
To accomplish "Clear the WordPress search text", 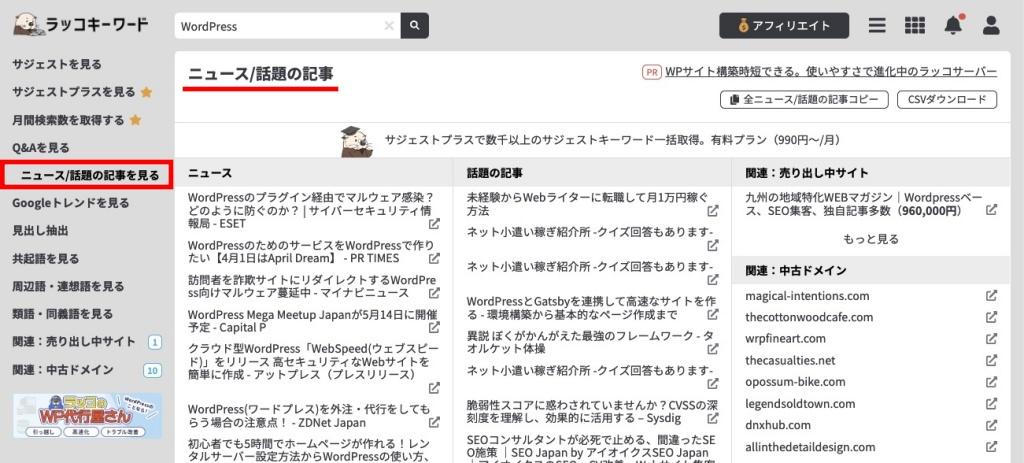I will click(x=389, y=26).
